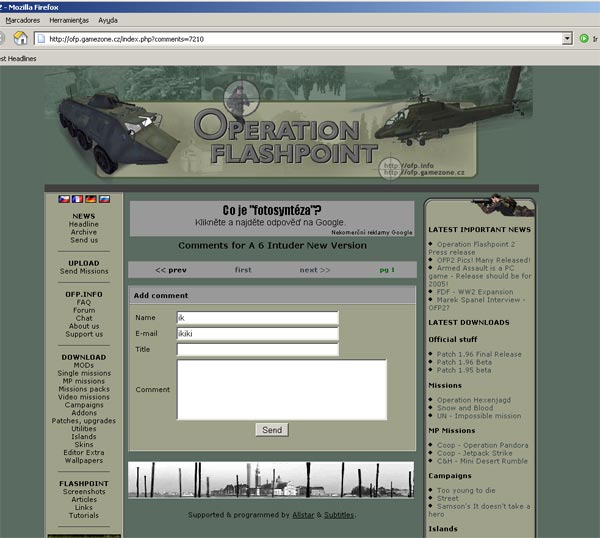This screenshot has height=538, width=600.
Task: Open Operation Flashpoint 2 Press release news
Action: 472,248
